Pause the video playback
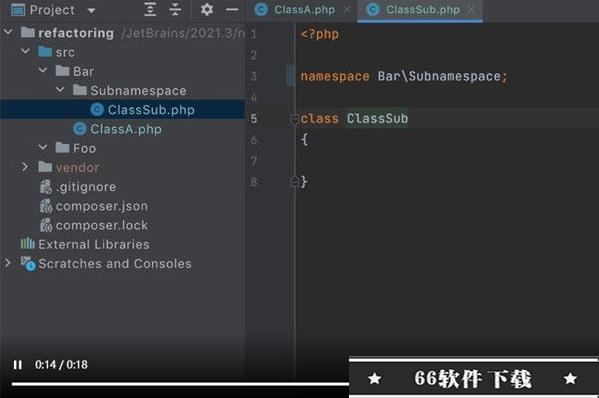The width and height of the screenshot is (599, 398). click(18, 365)
